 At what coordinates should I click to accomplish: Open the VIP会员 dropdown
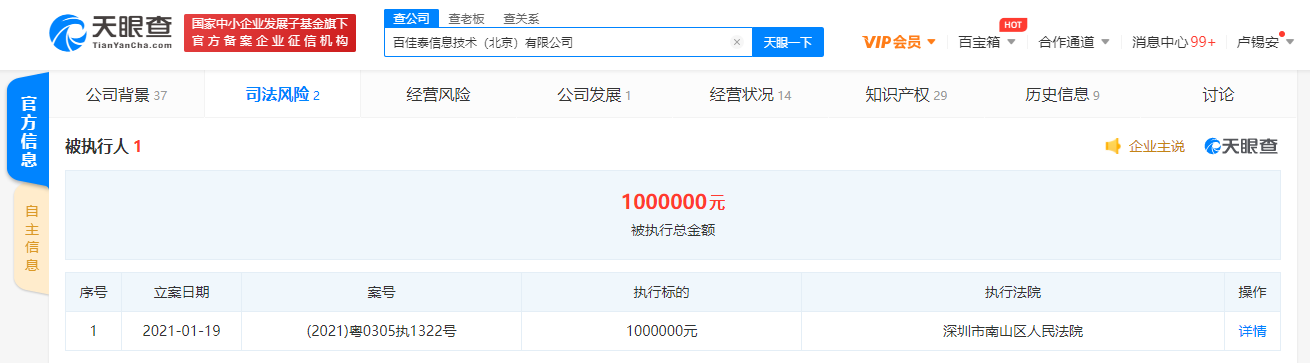point(899,42)
